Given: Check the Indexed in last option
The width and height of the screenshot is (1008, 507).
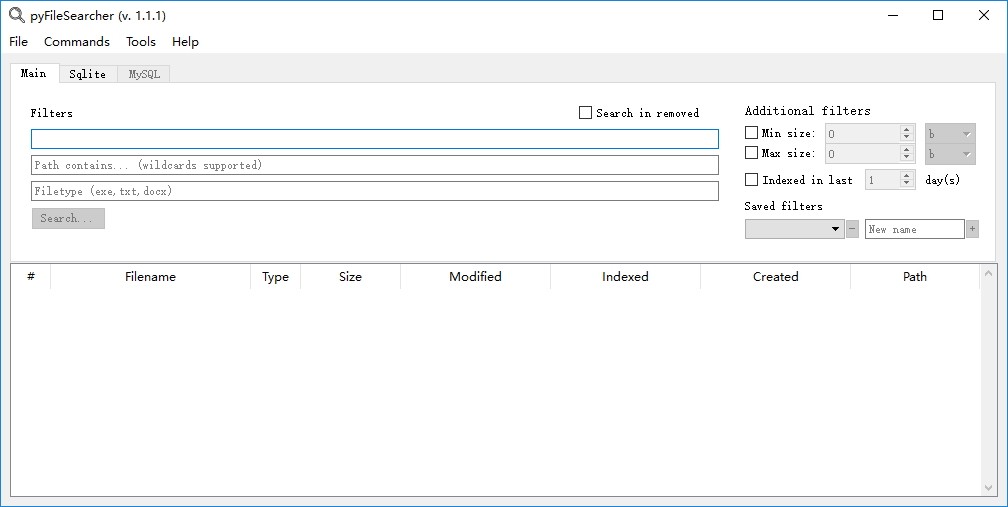Looking at the screenshot, I should coord(751,180).
